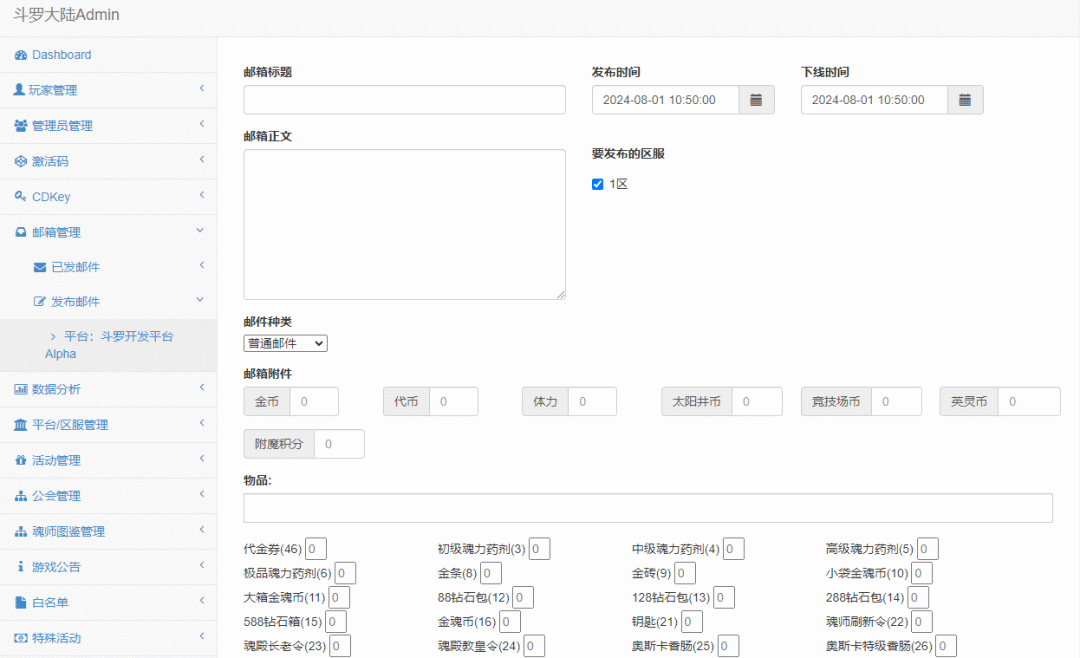
Task: Click the 邮箱标题 text field
Action: (x=404, y=100)
